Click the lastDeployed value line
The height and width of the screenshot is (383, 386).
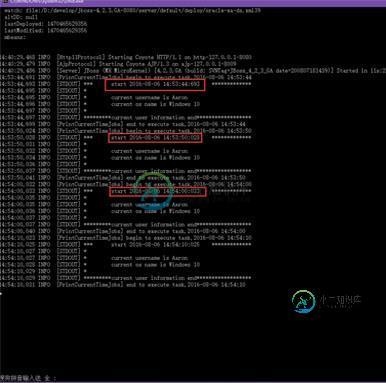tap(45, 24)
